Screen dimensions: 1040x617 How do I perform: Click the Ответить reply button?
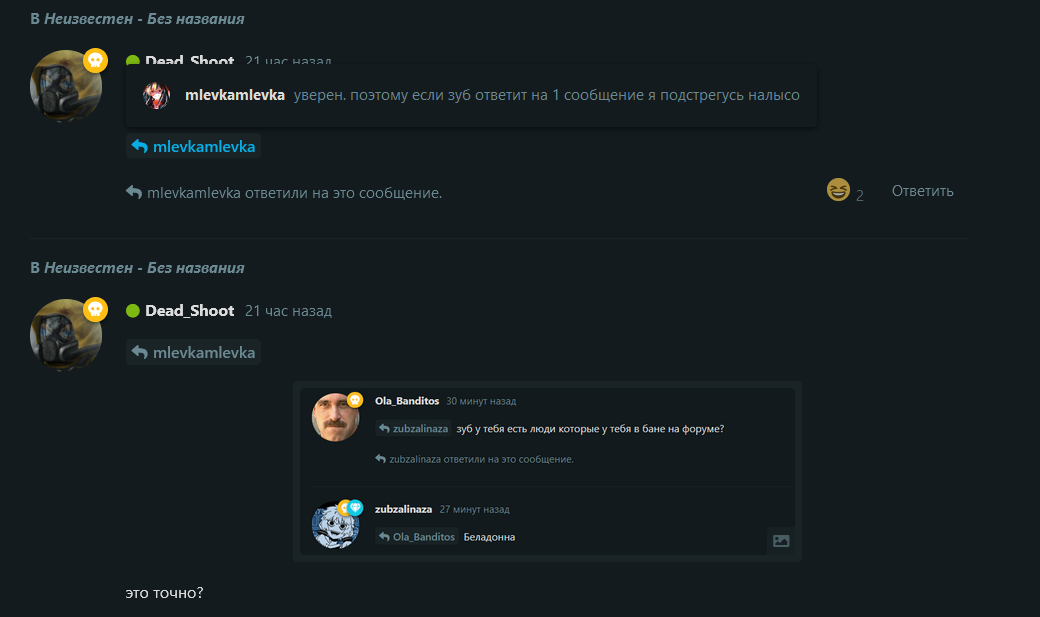[x=922, y=191]
